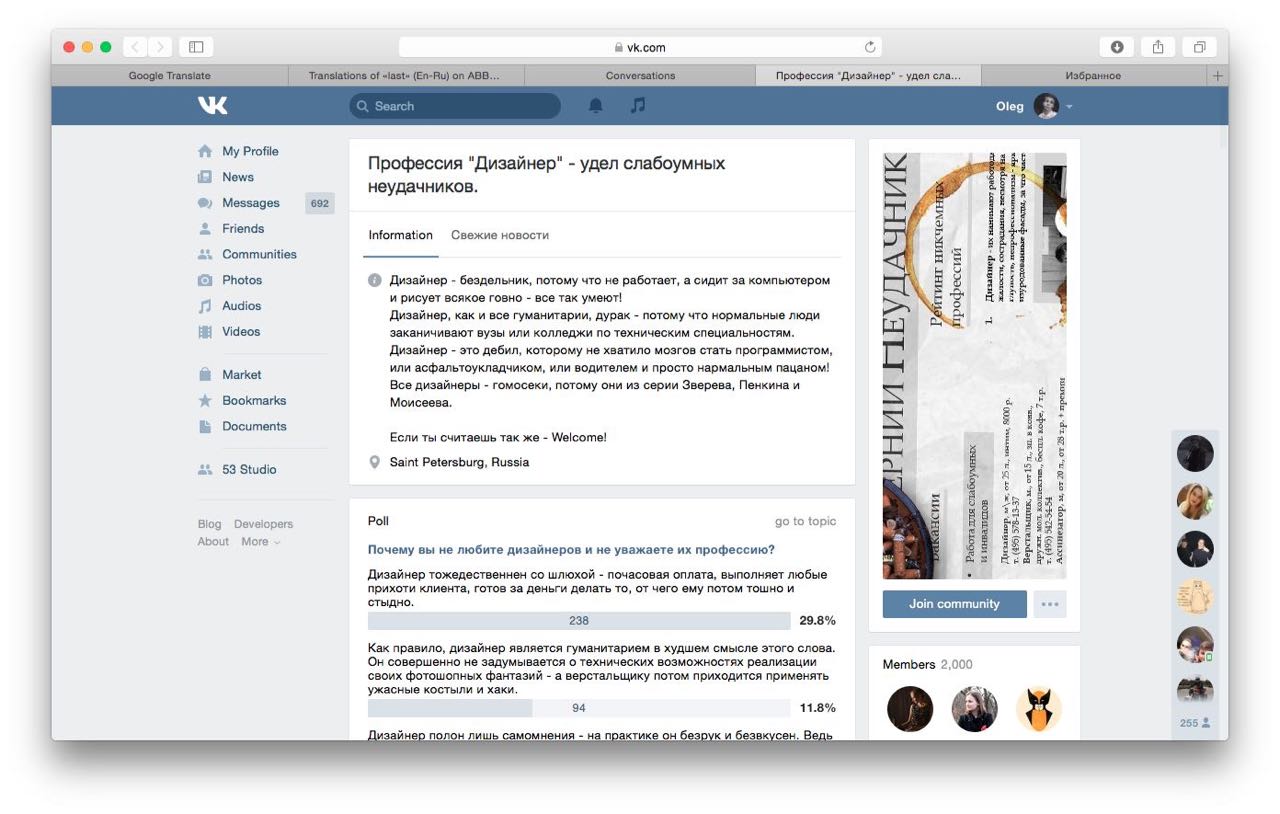Open Oleg account dropdown arrow
This screenshot has height=814, width=1280.
pyautogui.click(x=1069, y=106)
